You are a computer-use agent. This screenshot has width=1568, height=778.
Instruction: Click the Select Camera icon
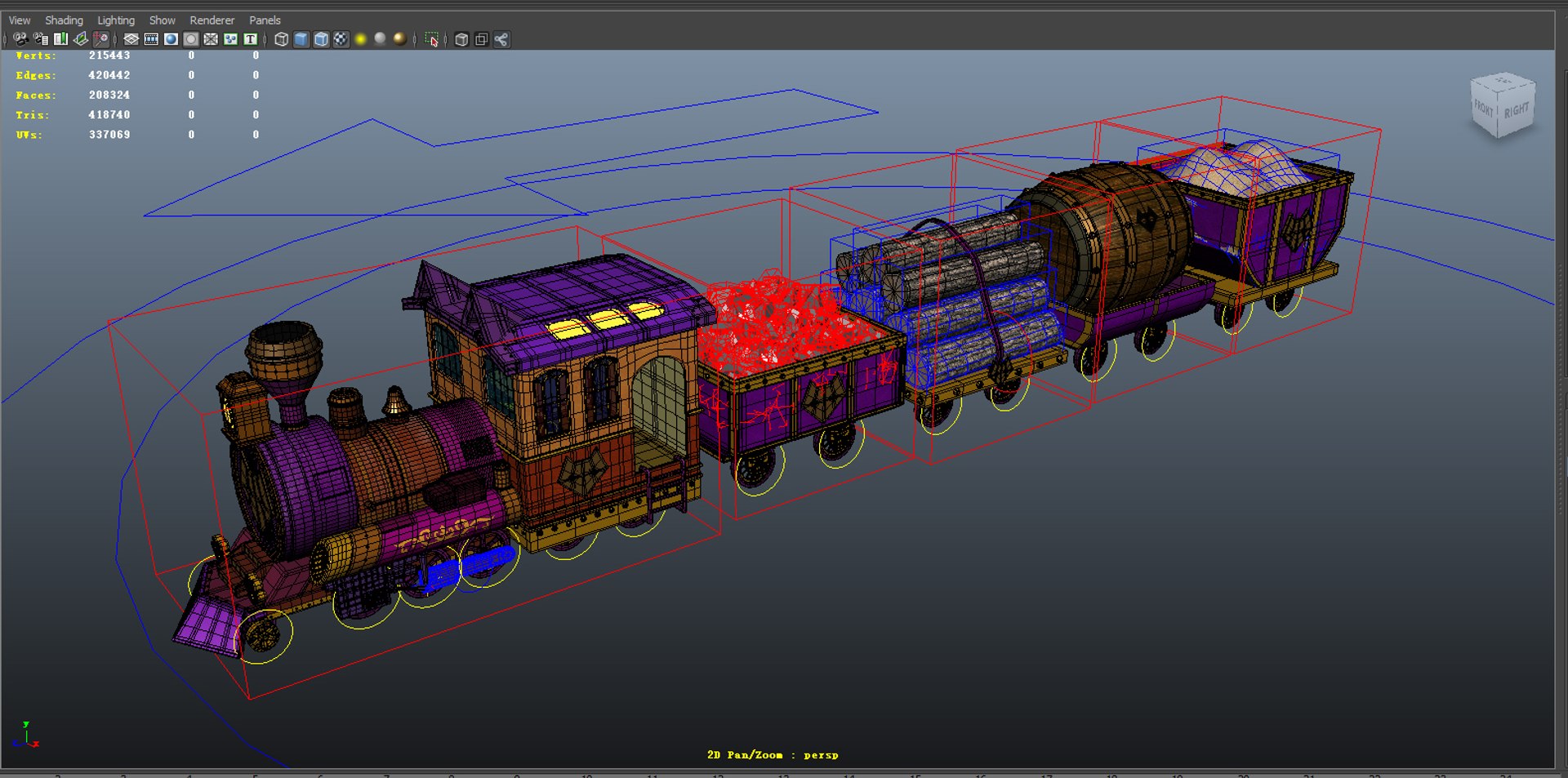[20, 39]
